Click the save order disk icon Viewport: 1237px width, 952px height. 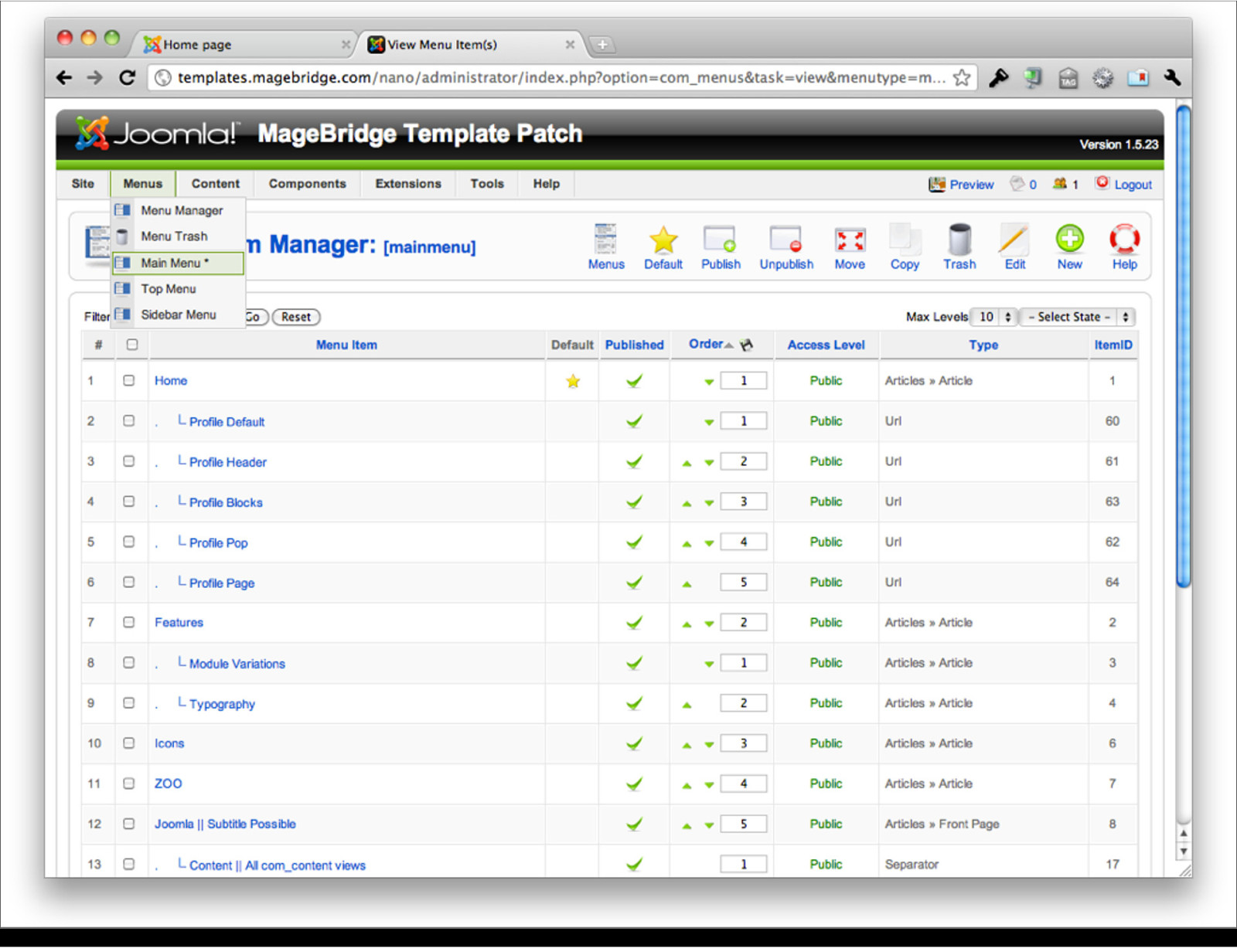point(746,345)
